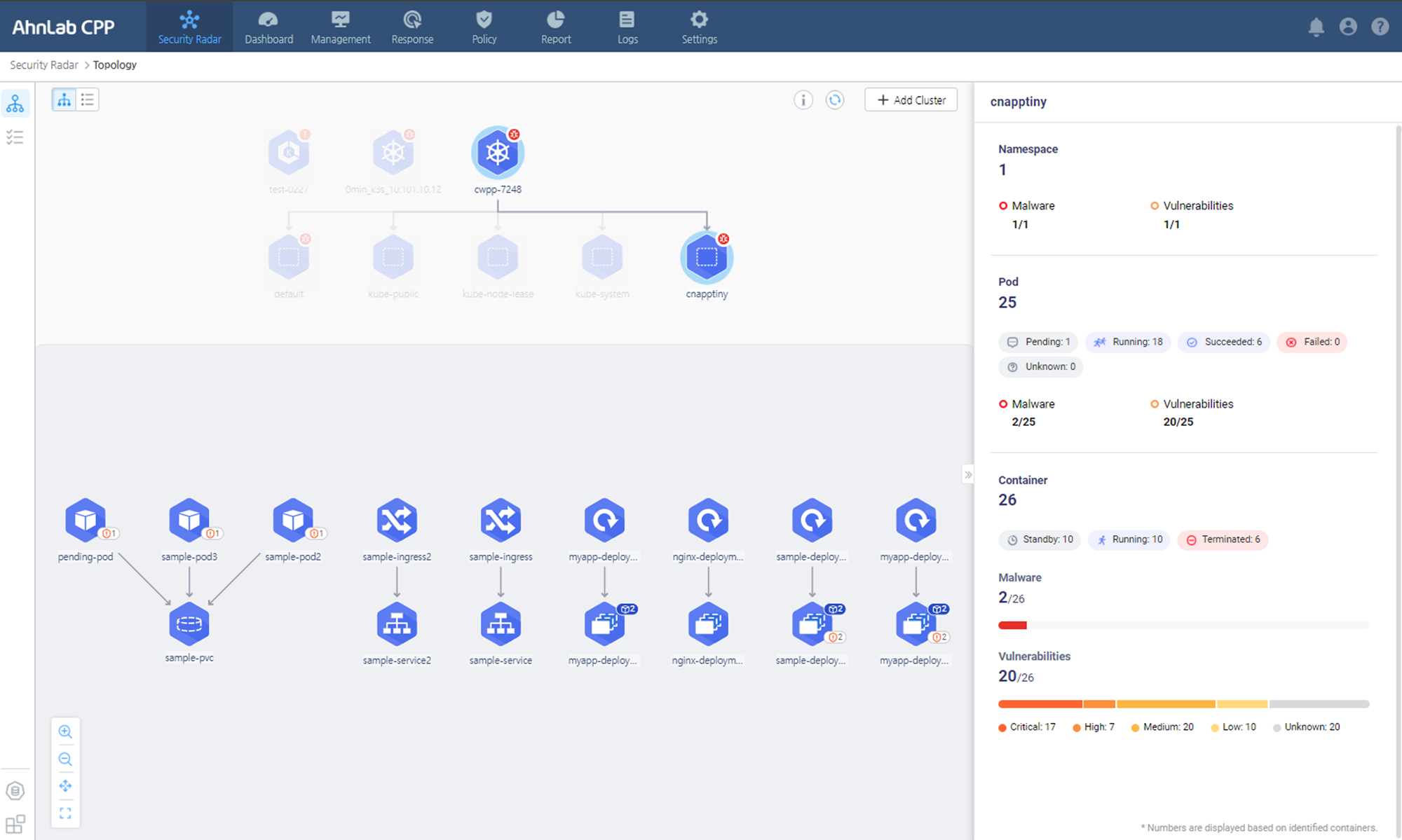1402x840 pixels.
Task: Click the refresh topology icon
Action: tap(834, 100)
